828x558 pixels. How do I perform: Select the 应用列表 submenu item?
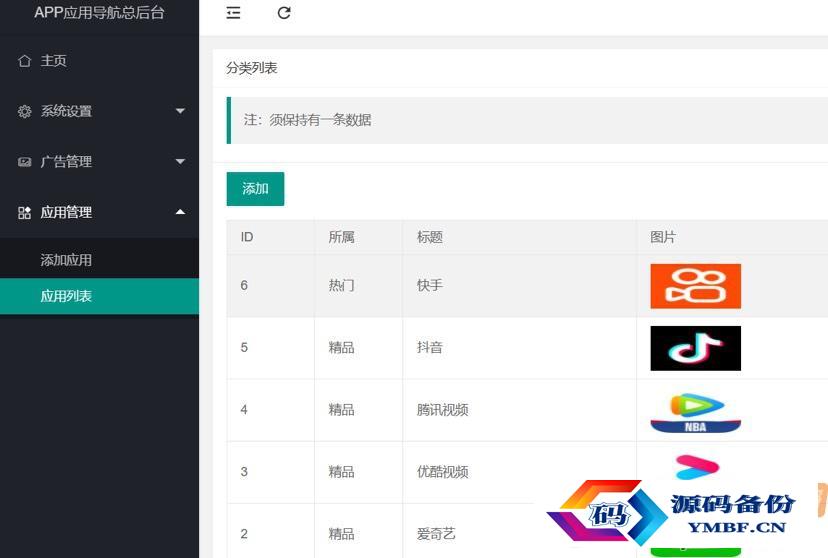click(x=99, y=296)
